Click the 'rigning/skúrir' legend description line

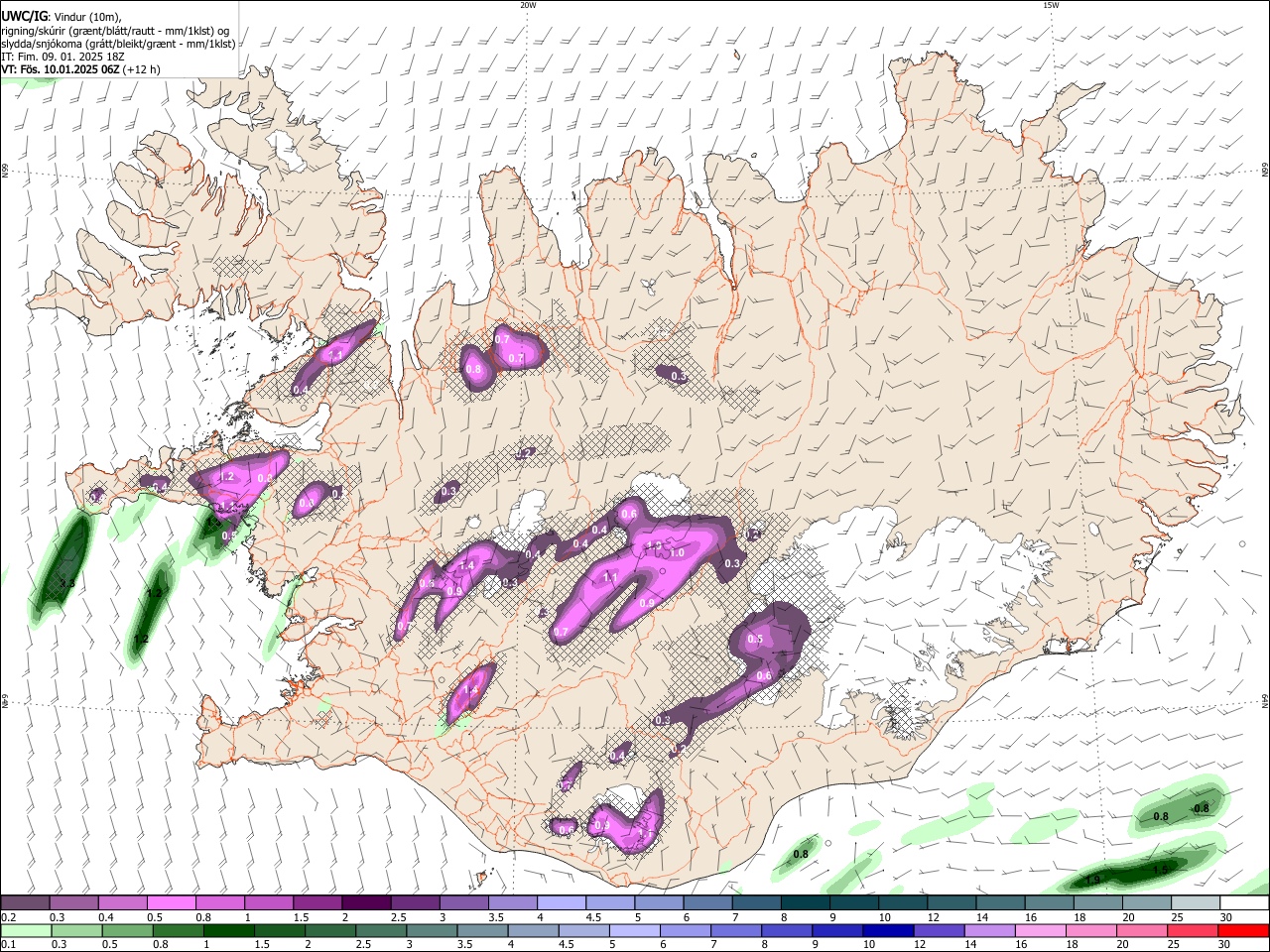coord(115,31)
